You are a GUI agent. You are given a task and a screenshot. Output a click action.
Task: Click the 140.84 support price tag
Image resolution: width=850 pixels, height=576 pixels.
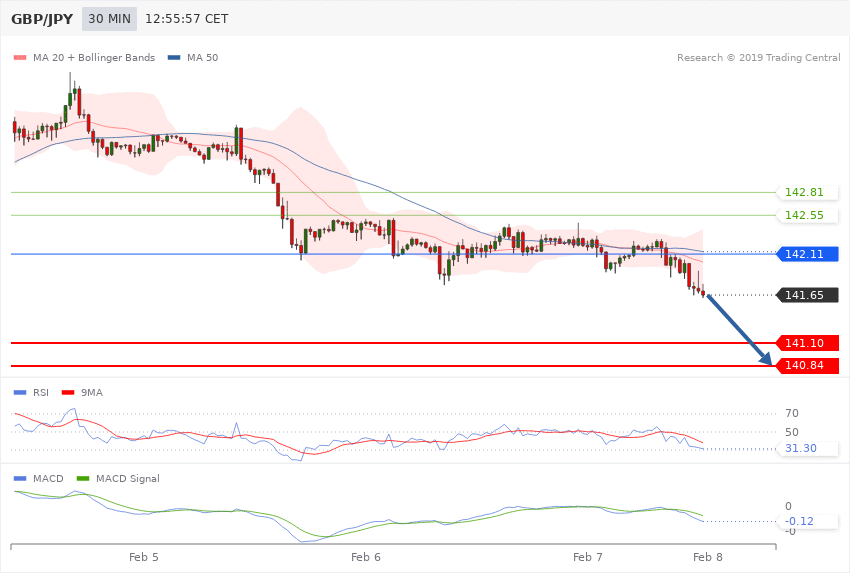click(808, 365)
